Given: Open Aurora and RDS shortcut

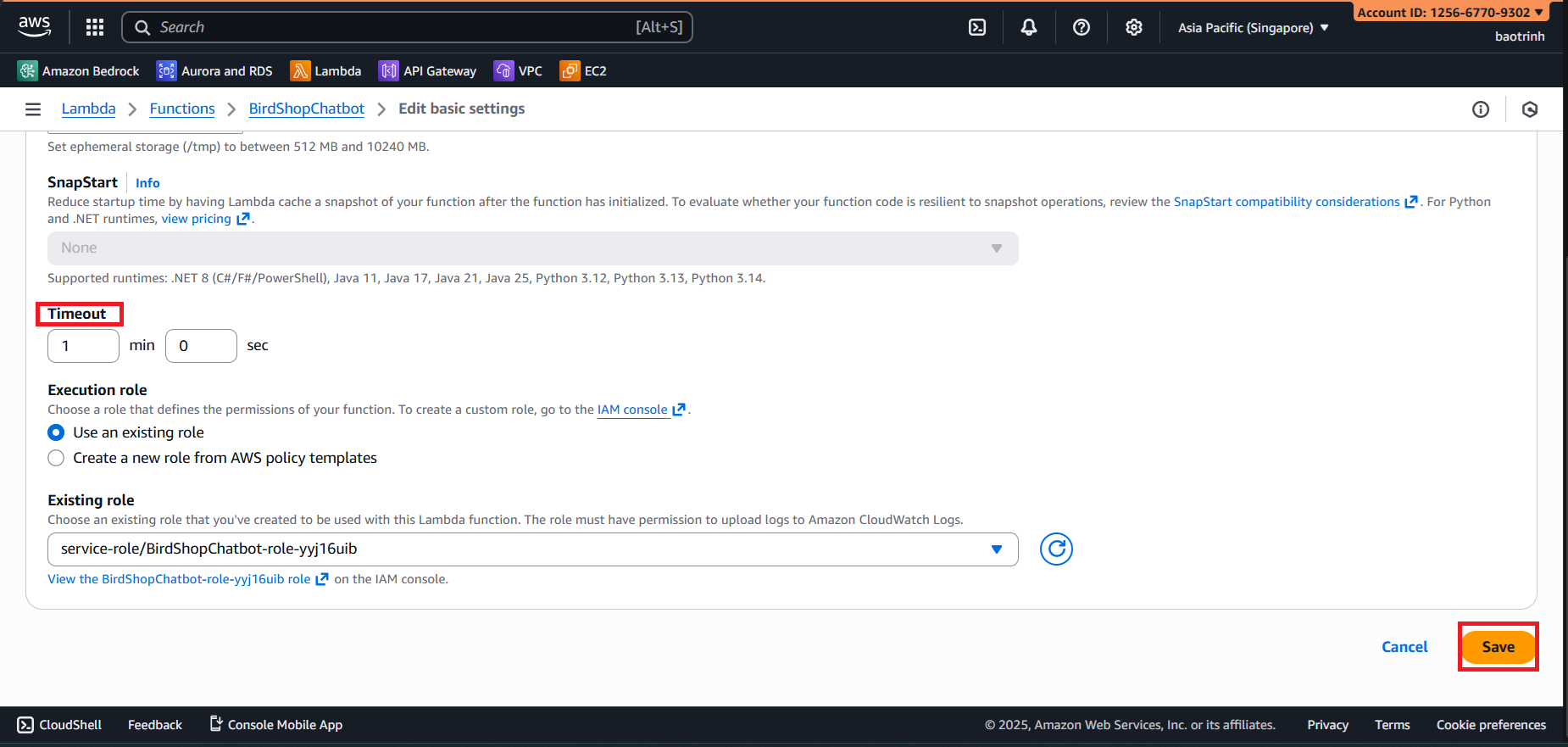Looking at the screenshot, I should (214, 71).
